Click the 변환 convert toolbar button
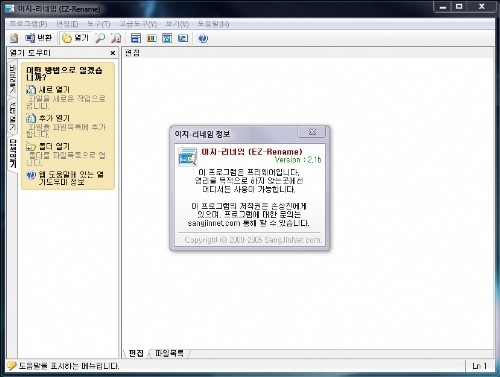The height and width of the screenshot is (377, 500). (x=38, y=38)
